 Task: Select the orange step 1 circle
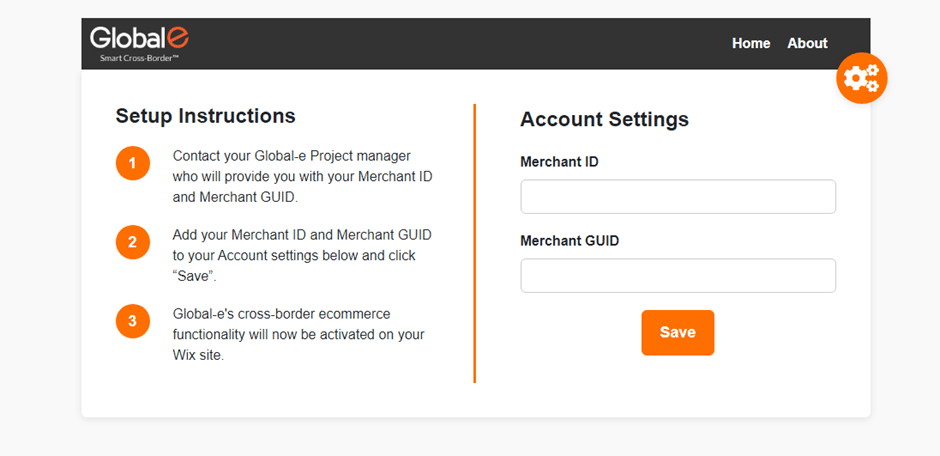pyautogui.click(x=132, y=163)
